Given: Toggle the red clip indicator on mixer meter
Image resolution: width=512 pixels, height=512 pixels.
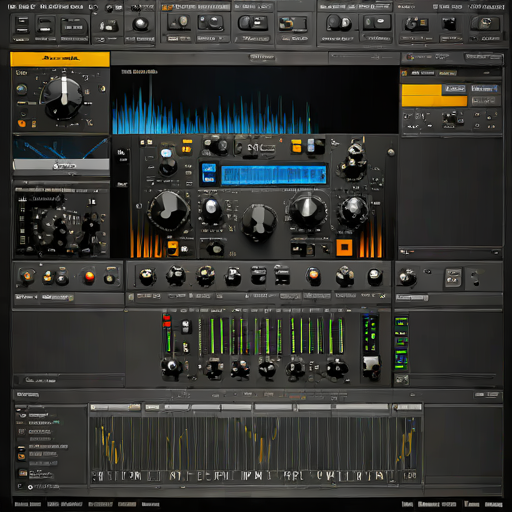Looking at the screenshot, I should click(x=167, y=321).
